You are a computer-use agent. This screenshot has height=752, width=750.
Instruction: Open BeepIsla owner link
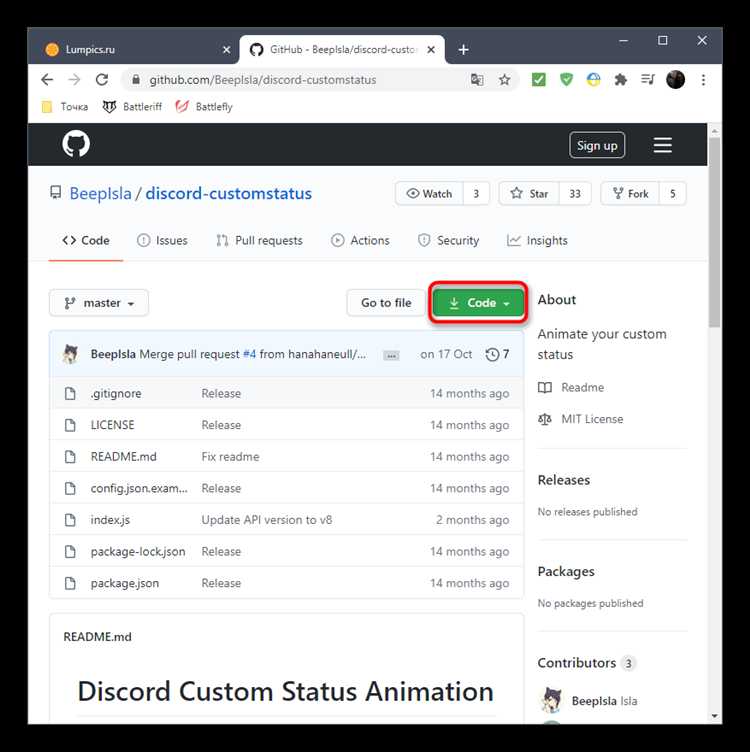tap(100, 193)
